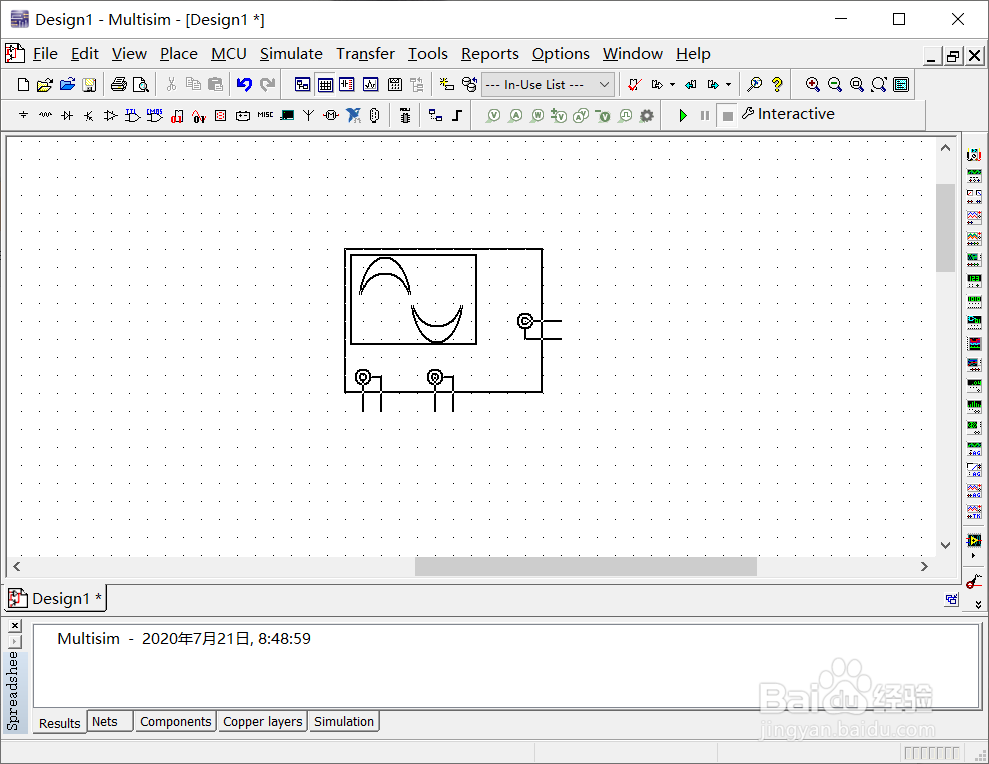The height and width of the screenshot is (764, 989).
Task: Zoom to selected area
Action: 857,85
